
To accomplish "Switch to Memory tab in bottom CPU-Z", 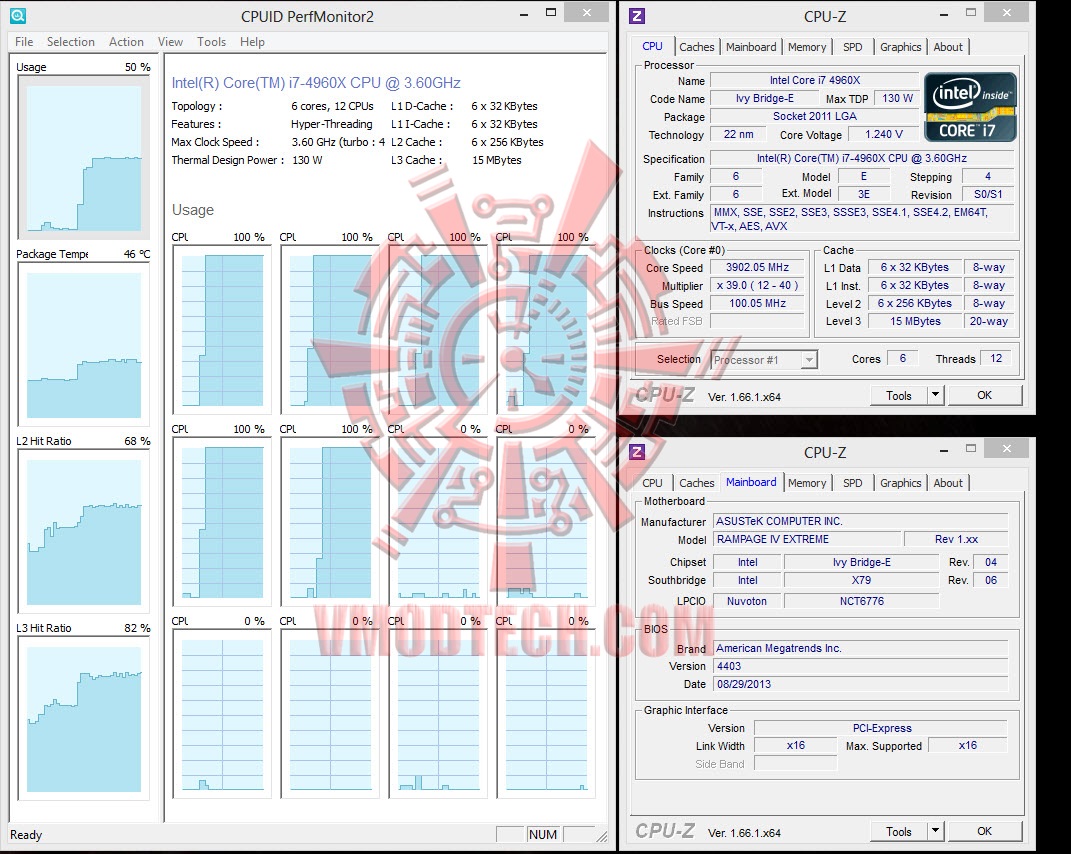I will [807, 483].
